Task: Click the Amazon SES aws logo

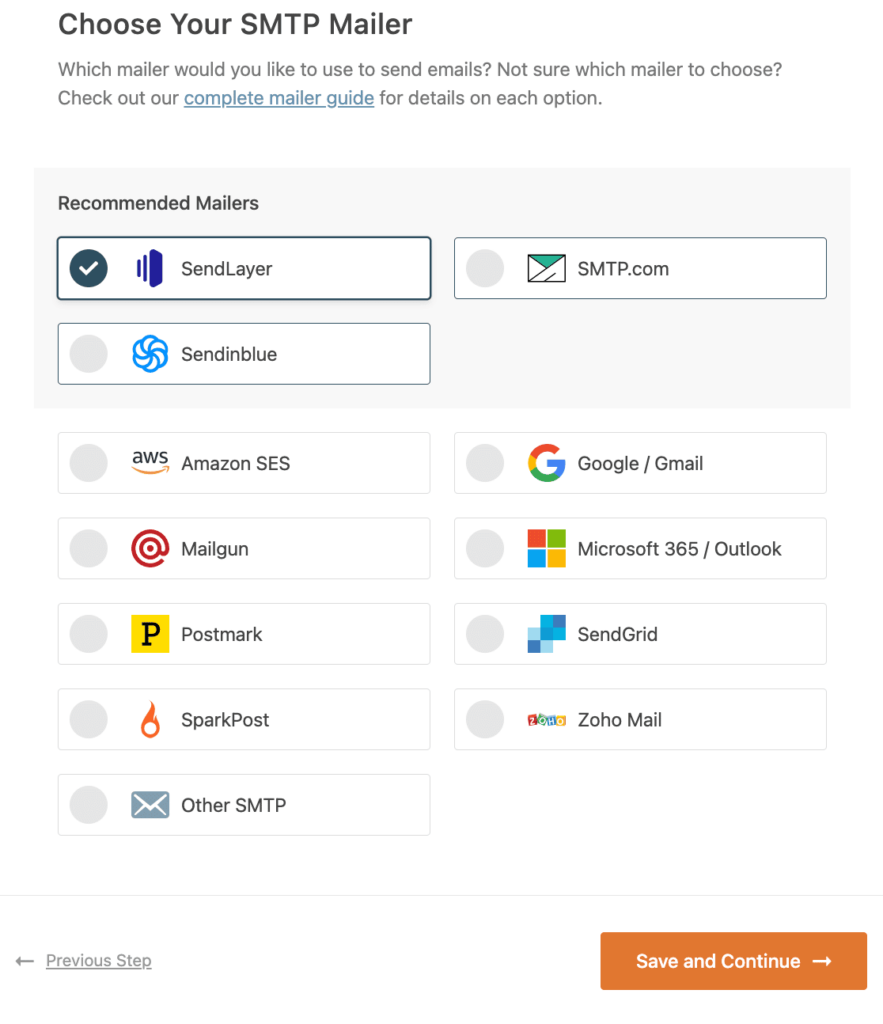Action: (150, 463)
